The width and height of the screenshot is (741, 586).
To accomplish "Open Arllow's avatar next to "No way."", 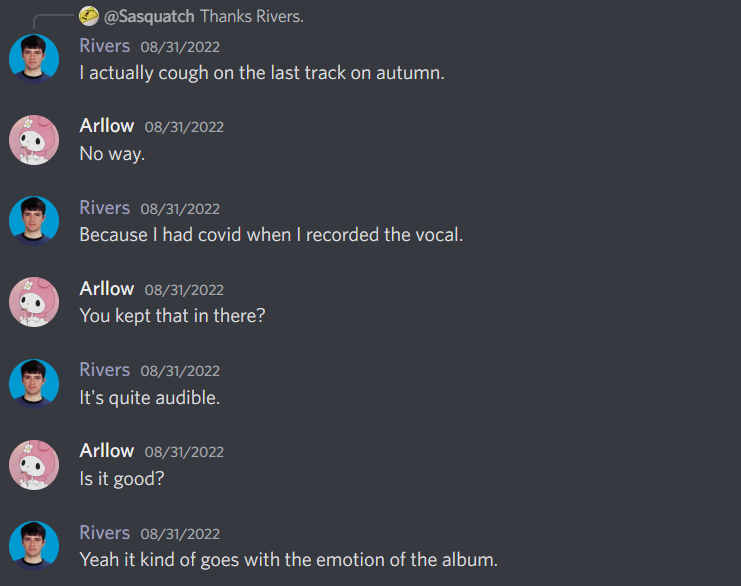I will tap(34, 139).
